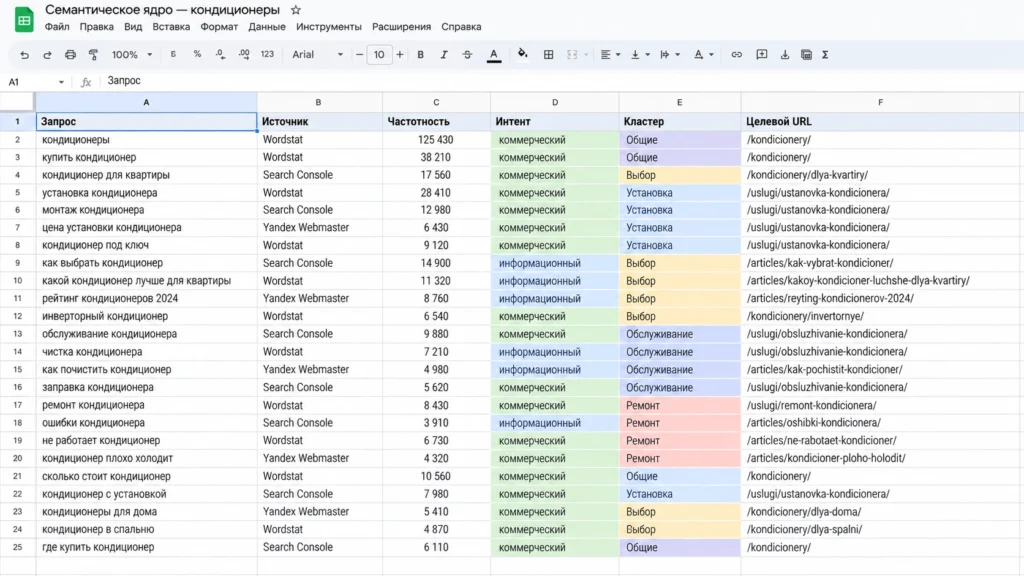Viewport: 1024px width, 576px height.
Task: Select cell /kondicionery/invertornye/
Action: pyautogui.click(x=880, y=316)
